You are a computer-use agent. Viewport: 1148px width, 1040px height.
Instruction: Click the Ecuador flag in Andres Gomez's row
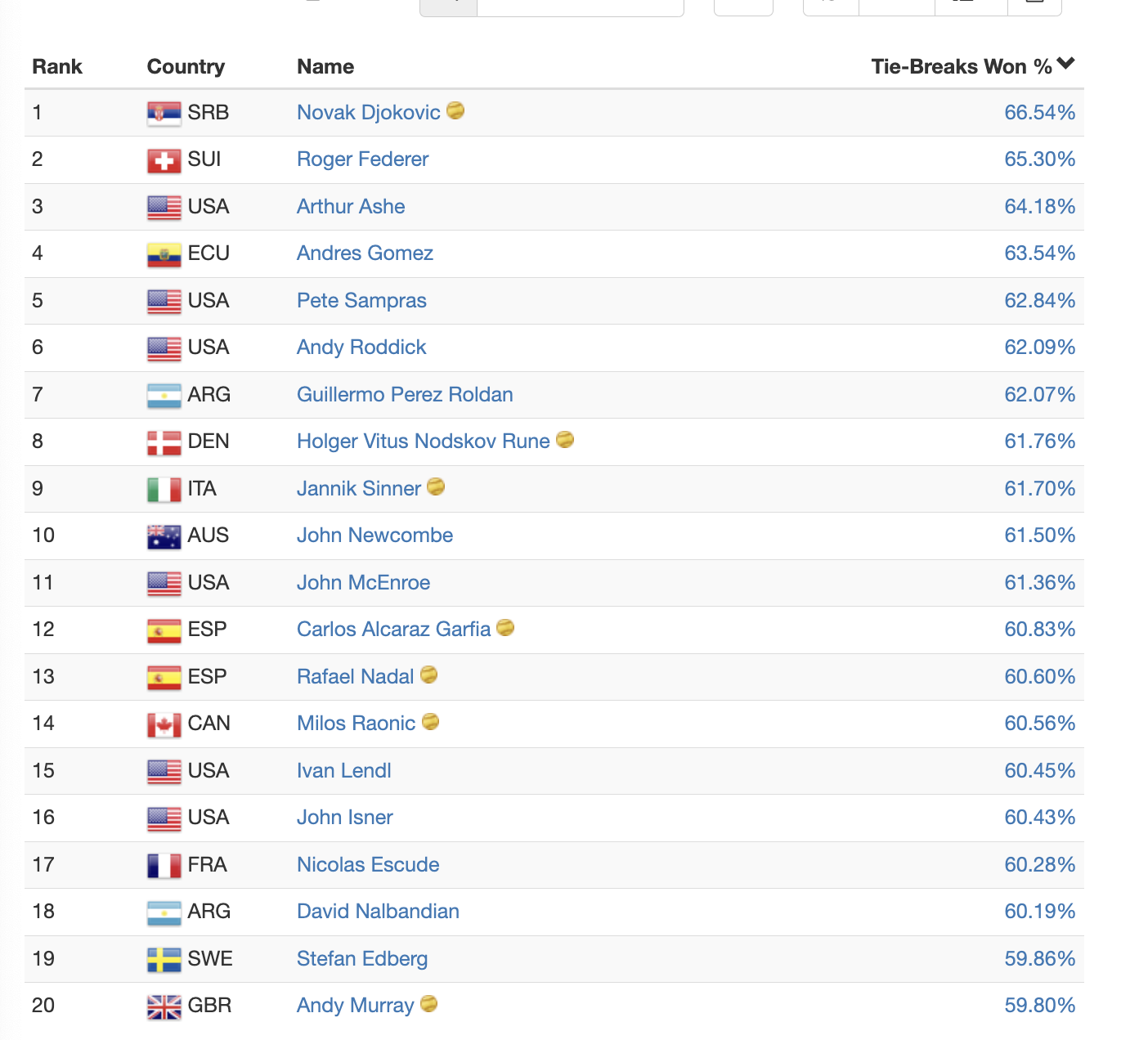pos(164,254)
